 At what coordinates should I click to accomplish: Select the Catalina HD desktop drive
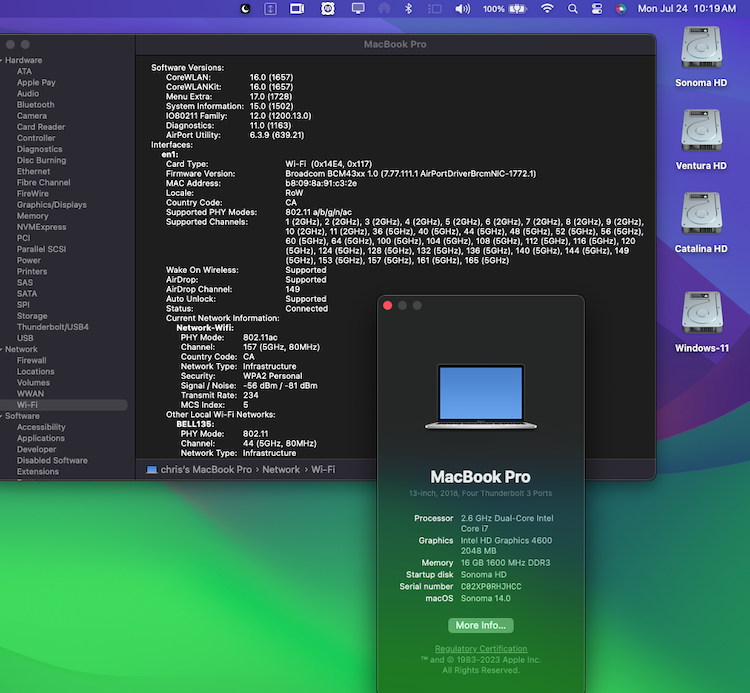pyautogui.click(x=701, y=223)
